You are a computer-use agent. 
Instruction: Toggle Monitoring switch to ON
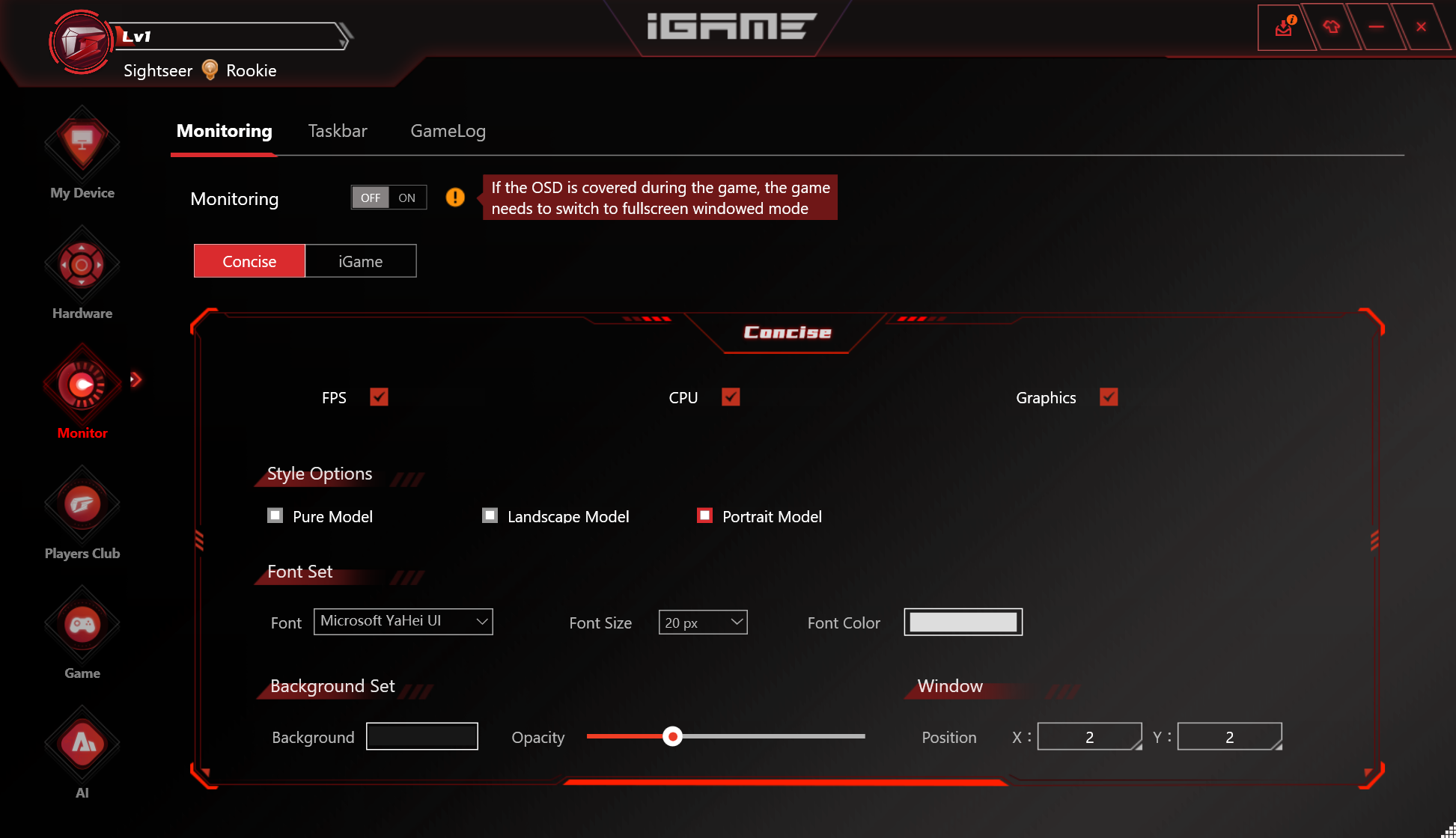click(407, 198)
